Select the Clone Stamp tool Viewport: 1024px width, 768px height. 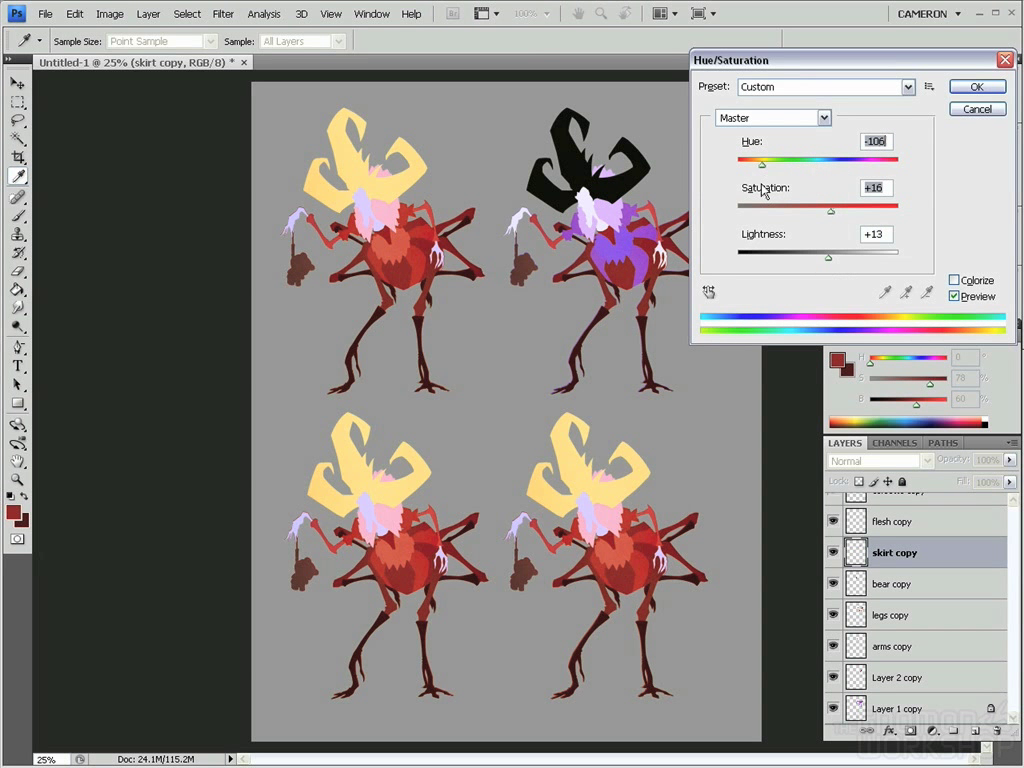(18, 234)
